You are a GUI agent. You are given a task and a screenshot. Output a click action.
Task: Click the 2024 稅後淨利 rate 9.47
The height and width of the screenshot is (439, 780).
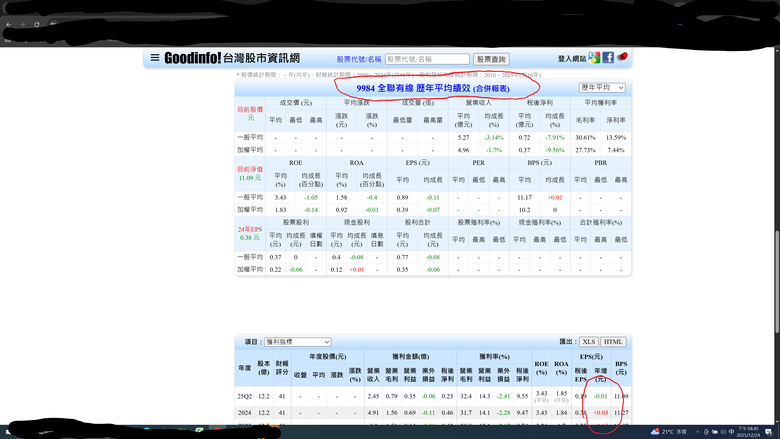pos(522,413)
